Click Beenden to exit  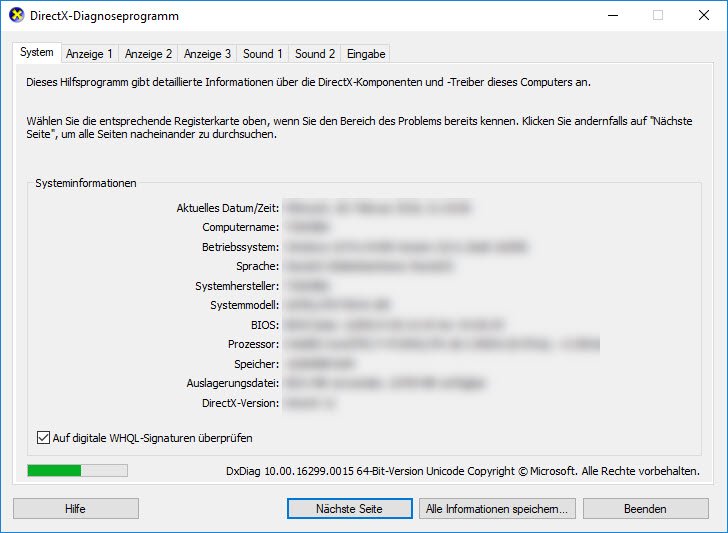pyautogui.click(x=645, y=509)
